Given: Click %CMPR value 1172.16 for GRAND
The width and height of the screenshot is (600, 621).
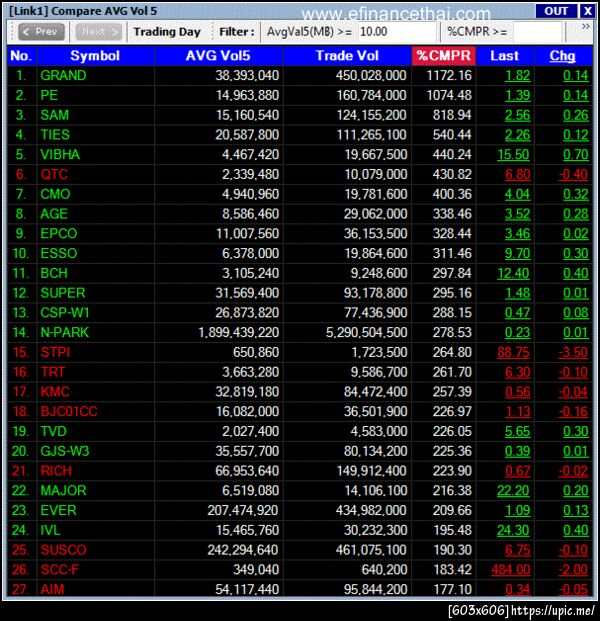Looking at the screenshot, I should pyautogui.click(x=449, y=75).
